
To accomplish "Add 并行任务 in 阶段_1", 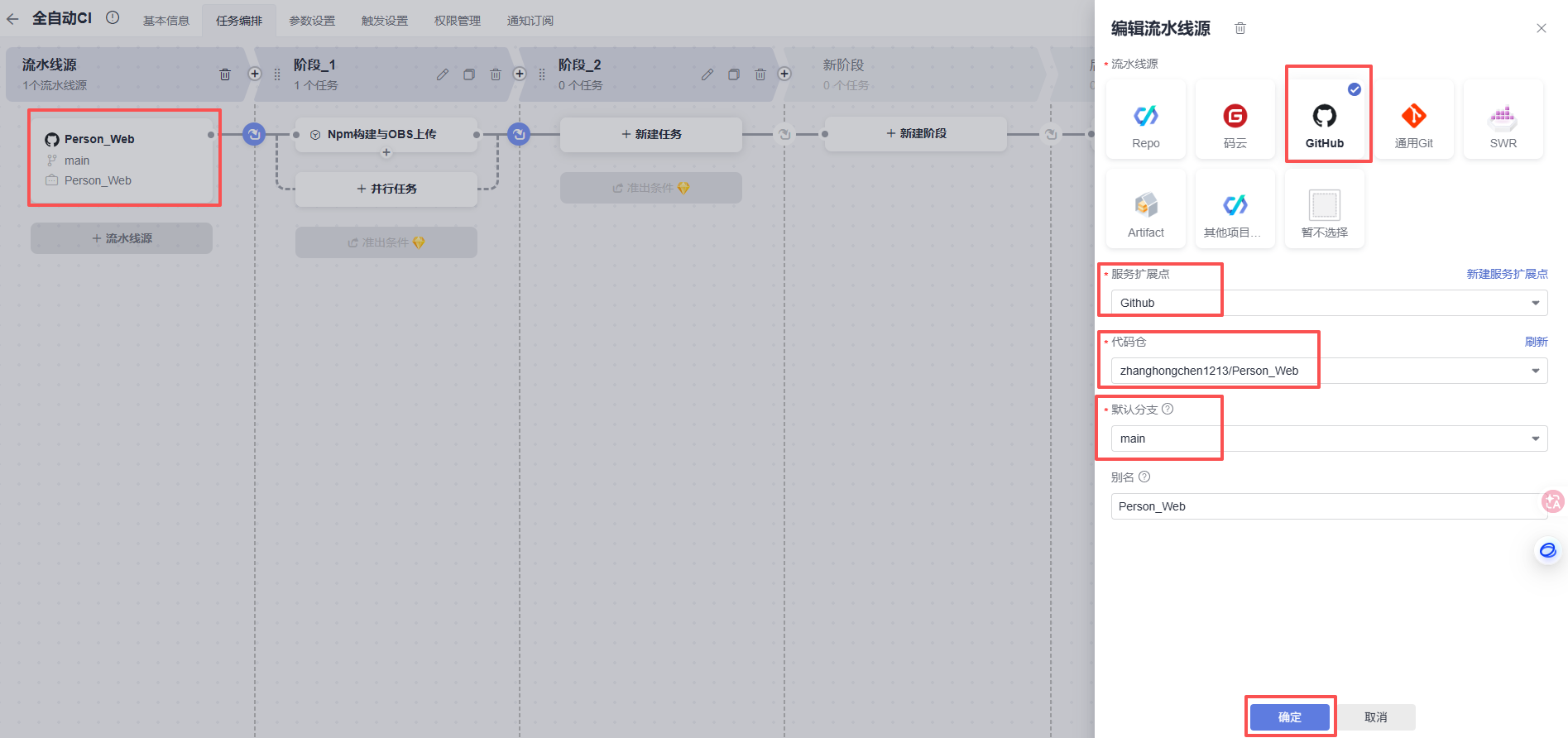I will coord(386,189).
